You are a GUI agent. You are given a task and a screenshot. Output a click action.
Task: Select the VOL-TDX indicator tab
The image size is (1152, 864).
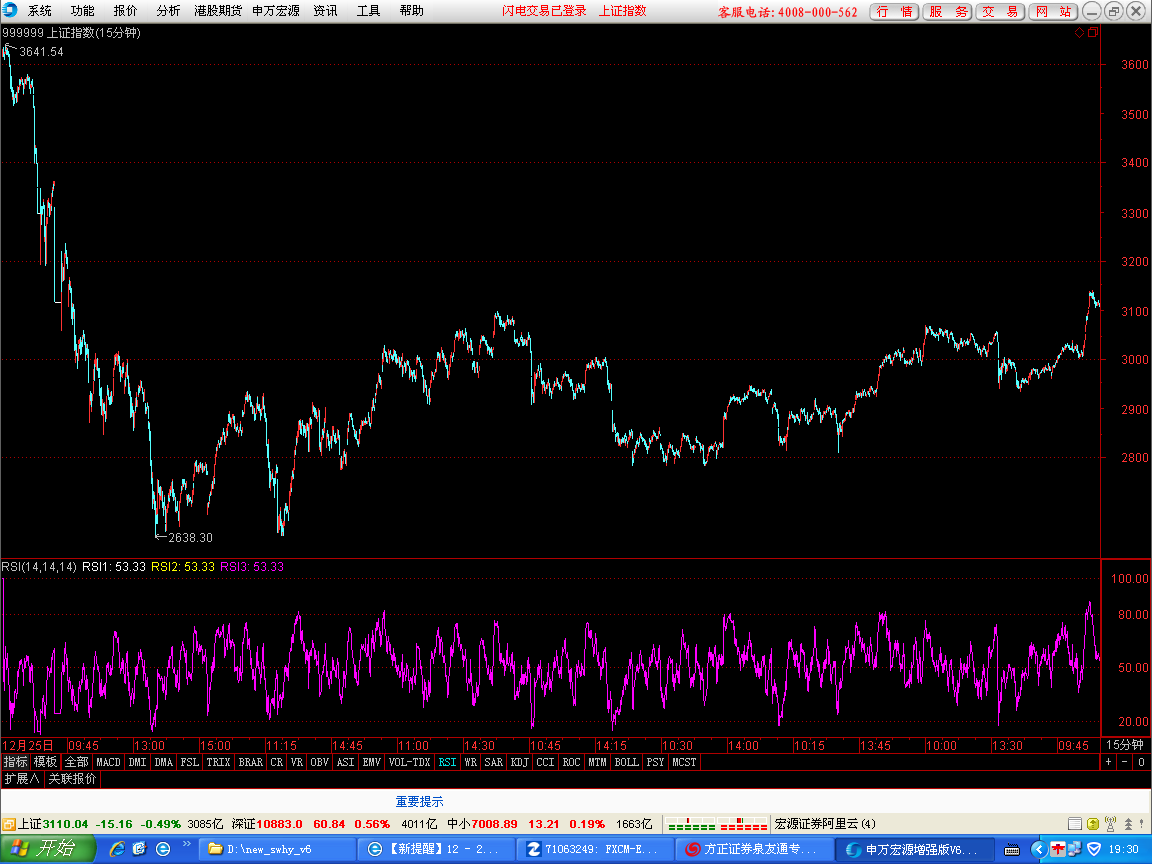coord(409,762)
